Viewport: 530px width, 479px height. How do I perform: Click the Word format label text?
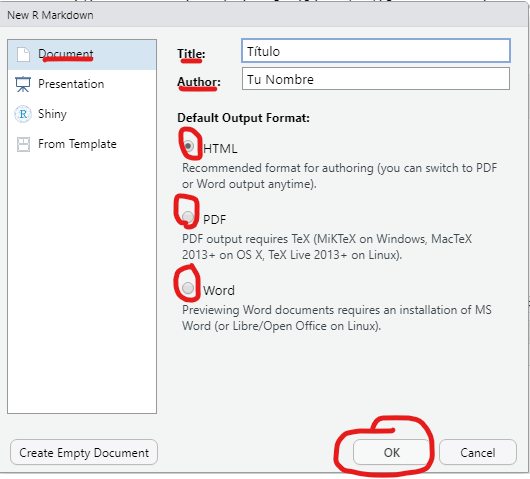tap(219, 291)
